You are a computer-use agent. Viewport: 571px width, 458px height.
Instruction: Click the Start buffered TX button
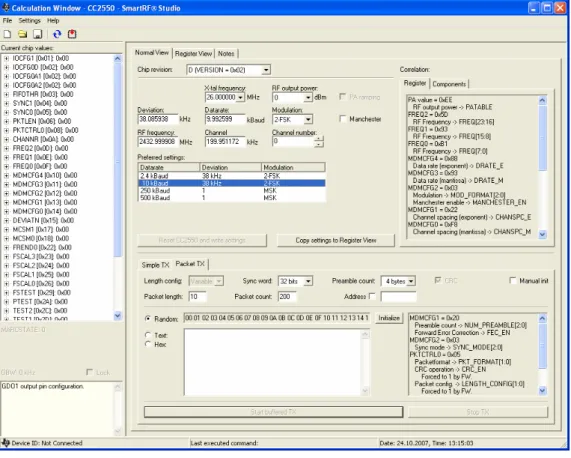pyautogui.click(x=273, y=412)
